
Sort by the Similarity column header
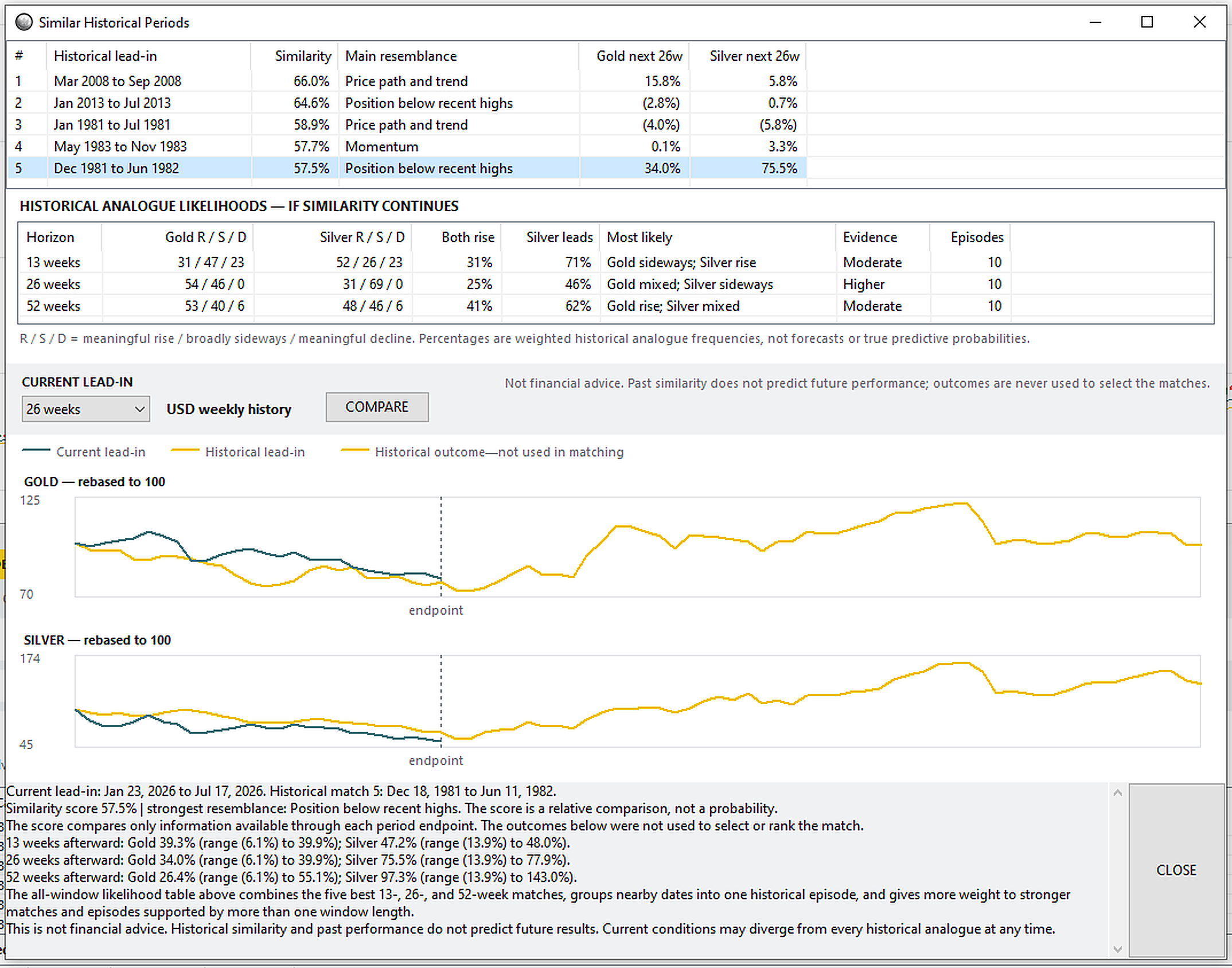[294, 56]
